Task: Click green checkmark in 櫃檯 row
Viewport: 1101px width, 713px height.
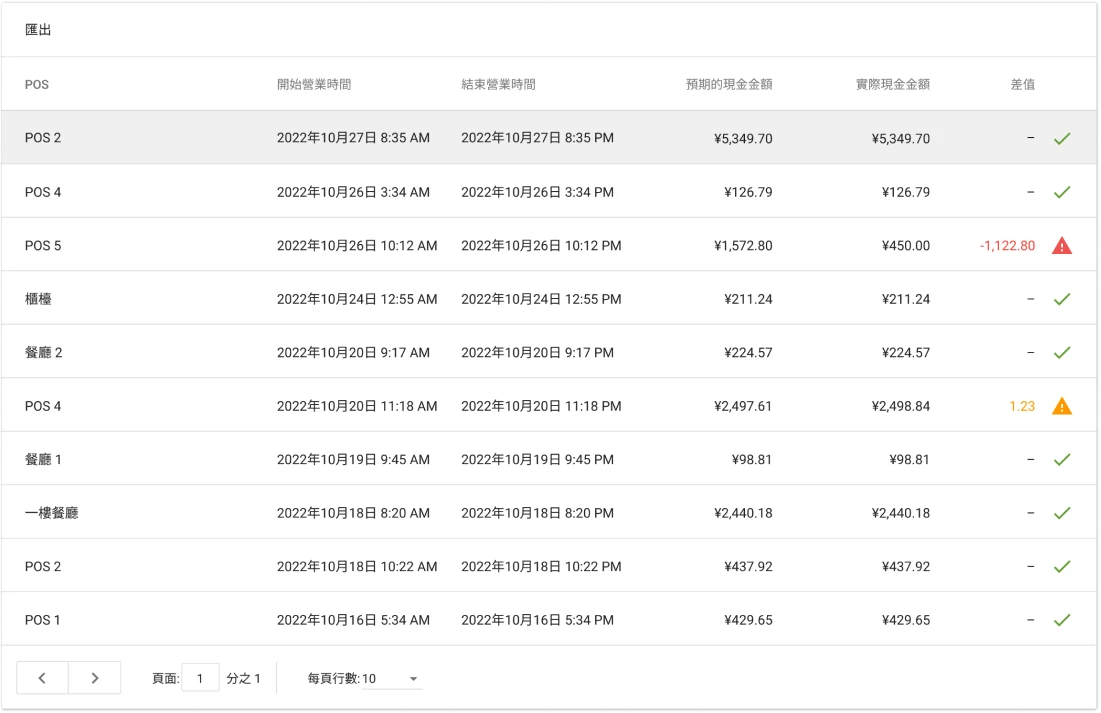Action: click(x=1061, y=299)
